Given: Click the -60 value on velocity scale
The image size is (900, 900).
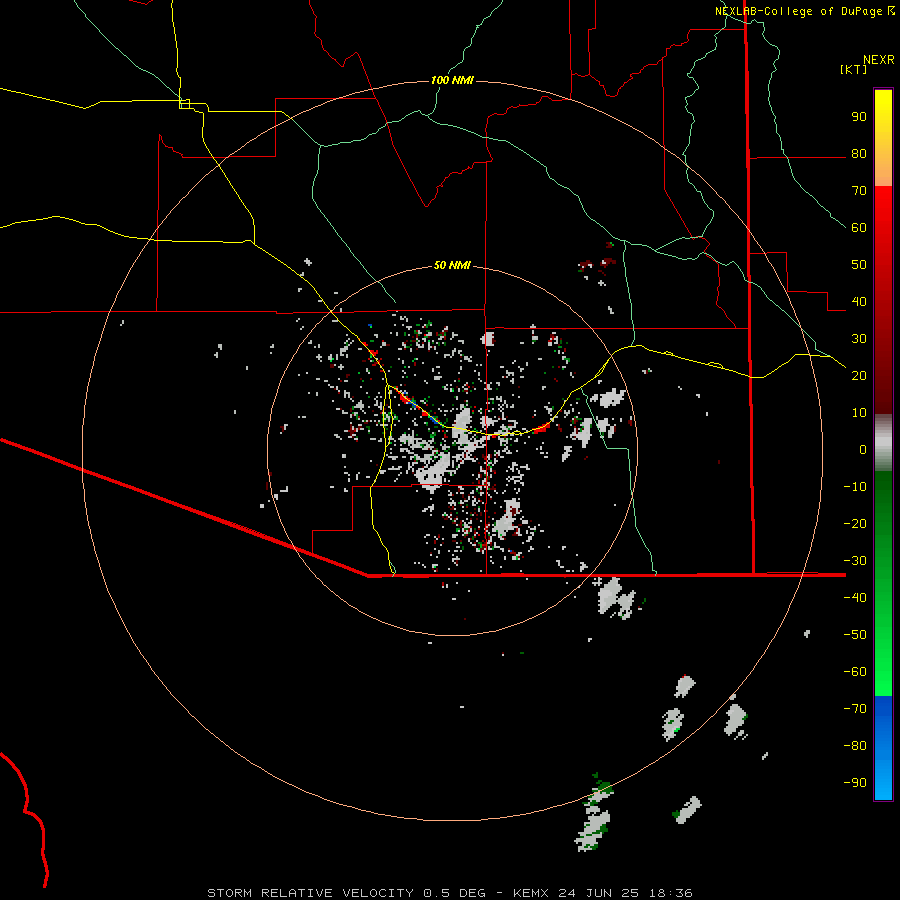Looking at the screenshot, I should [855, 672].
